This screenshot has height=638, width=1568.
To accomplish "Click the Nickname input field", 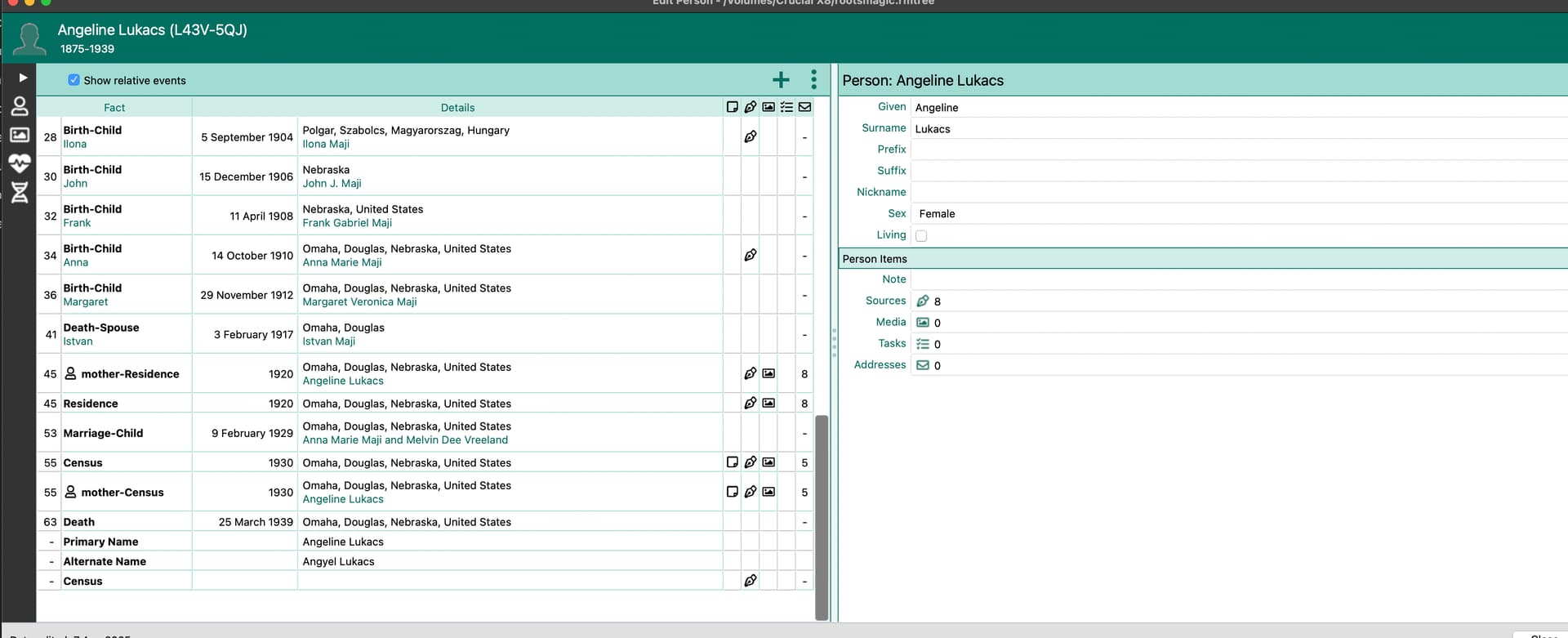I will click(1225, 192).
